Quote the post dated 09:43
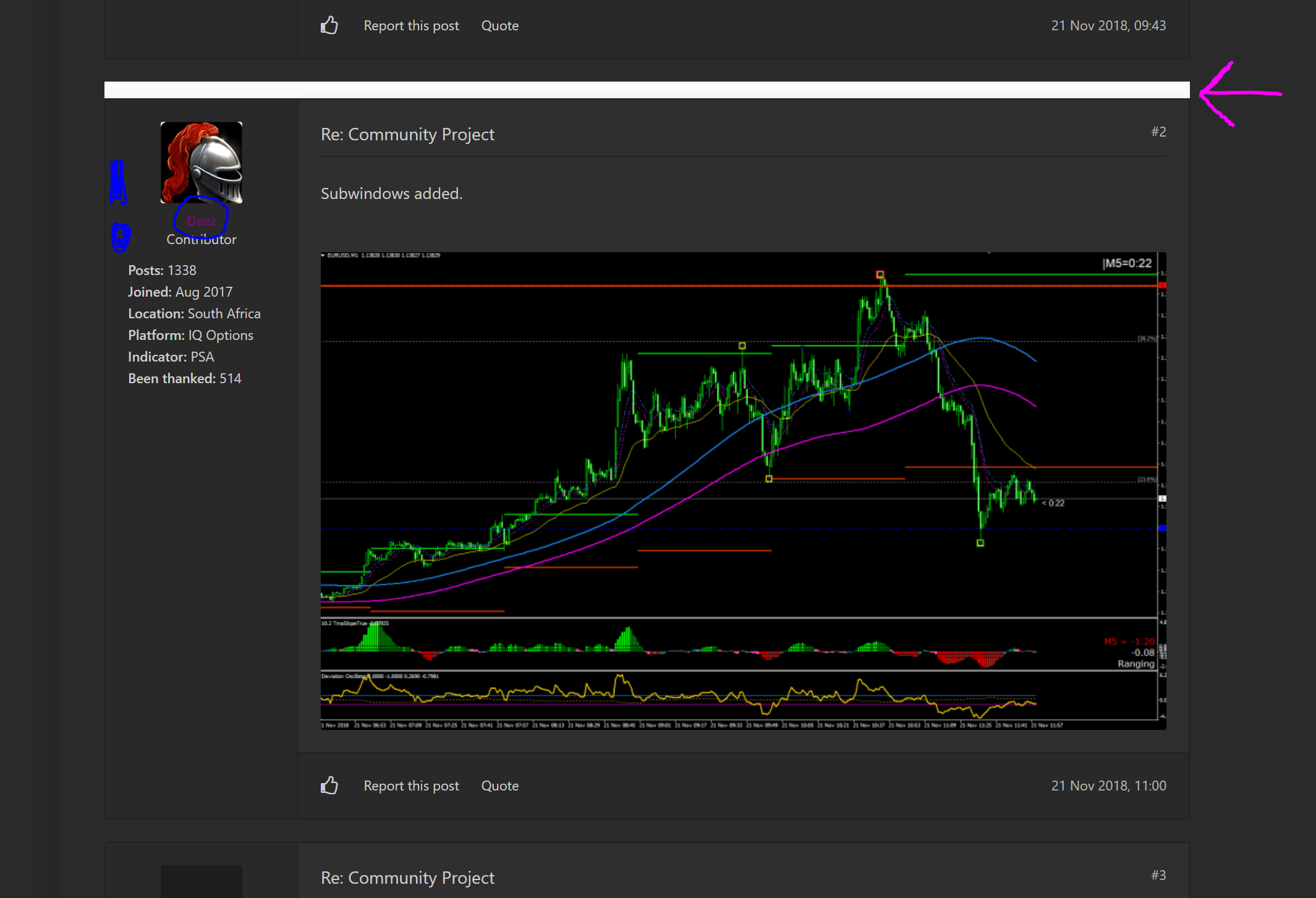This screenshot has width=1316, height=898. point(499,25)
